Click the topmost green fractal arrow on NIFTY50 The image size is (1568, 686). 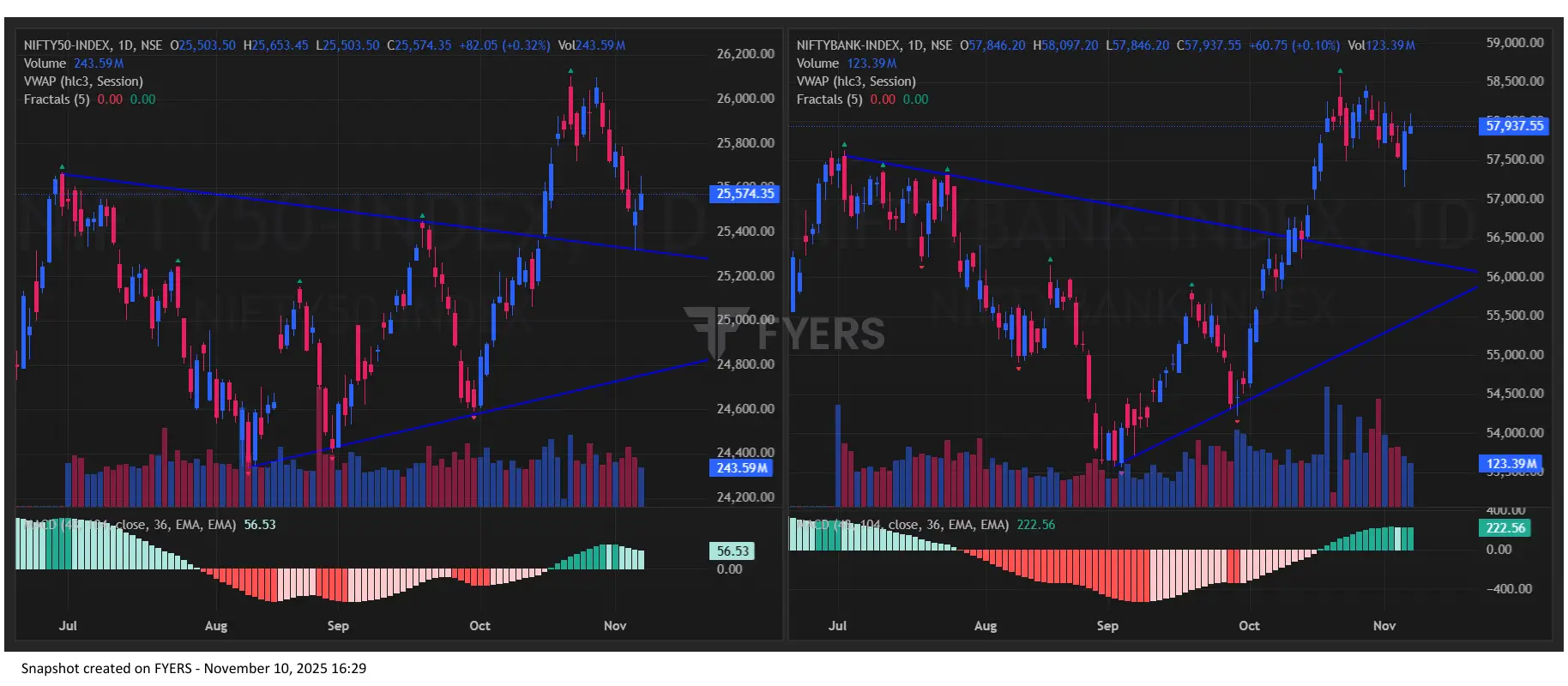coord(570,71)
